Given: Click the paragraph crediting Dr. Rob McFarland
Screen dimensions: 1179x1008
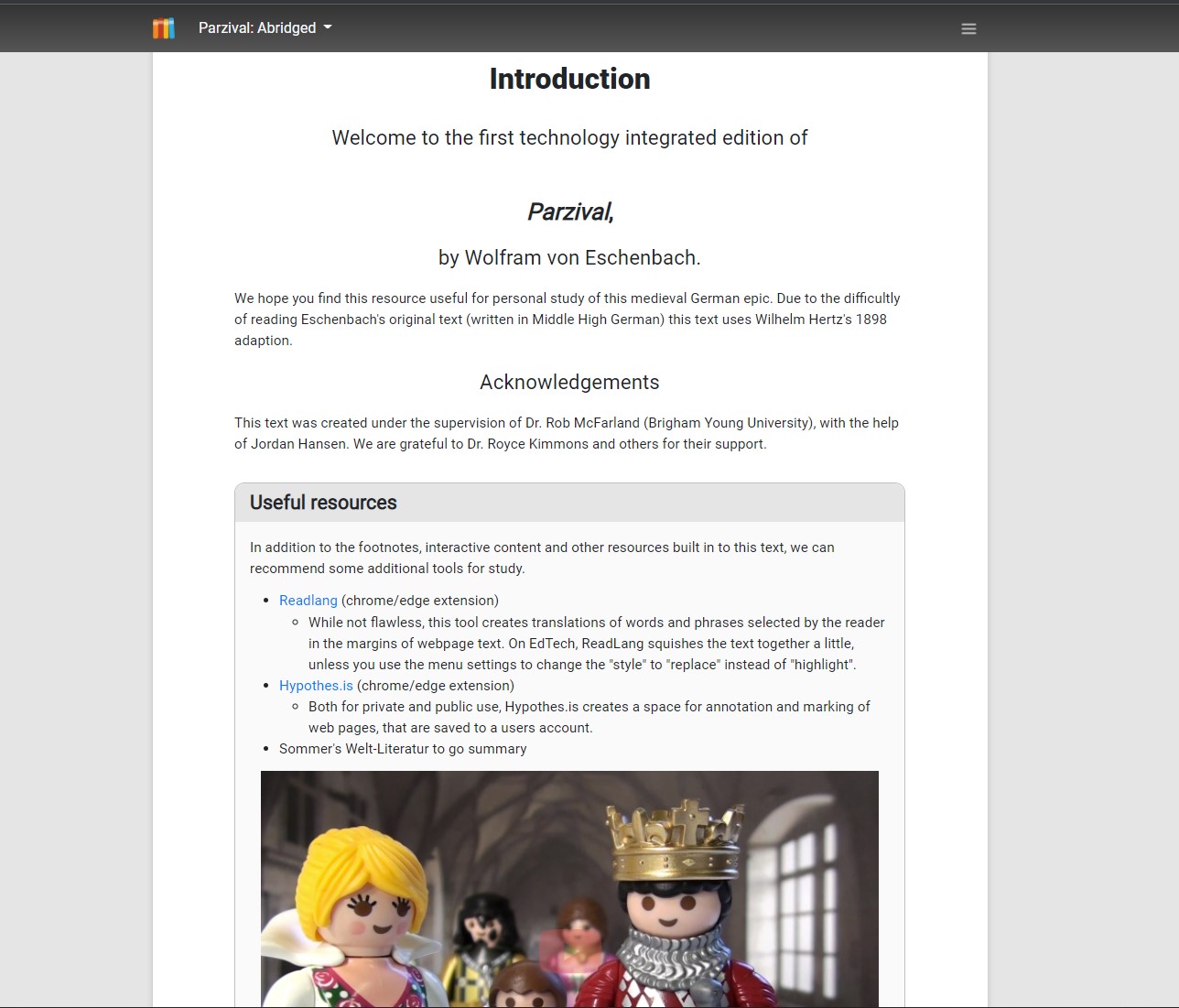Looking at the screenshot, I should [x=568, y=433].
